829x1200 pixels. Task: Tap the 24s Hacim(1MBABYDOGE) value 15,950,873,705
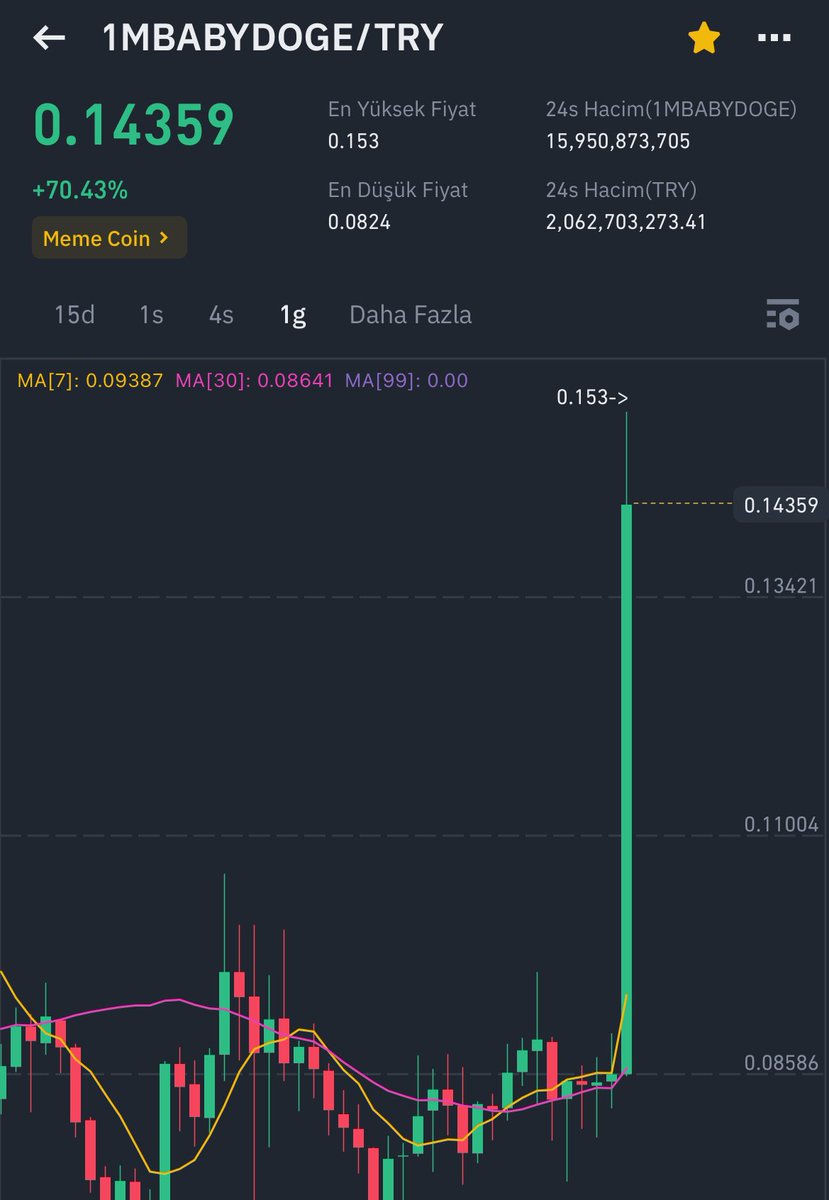618,141
